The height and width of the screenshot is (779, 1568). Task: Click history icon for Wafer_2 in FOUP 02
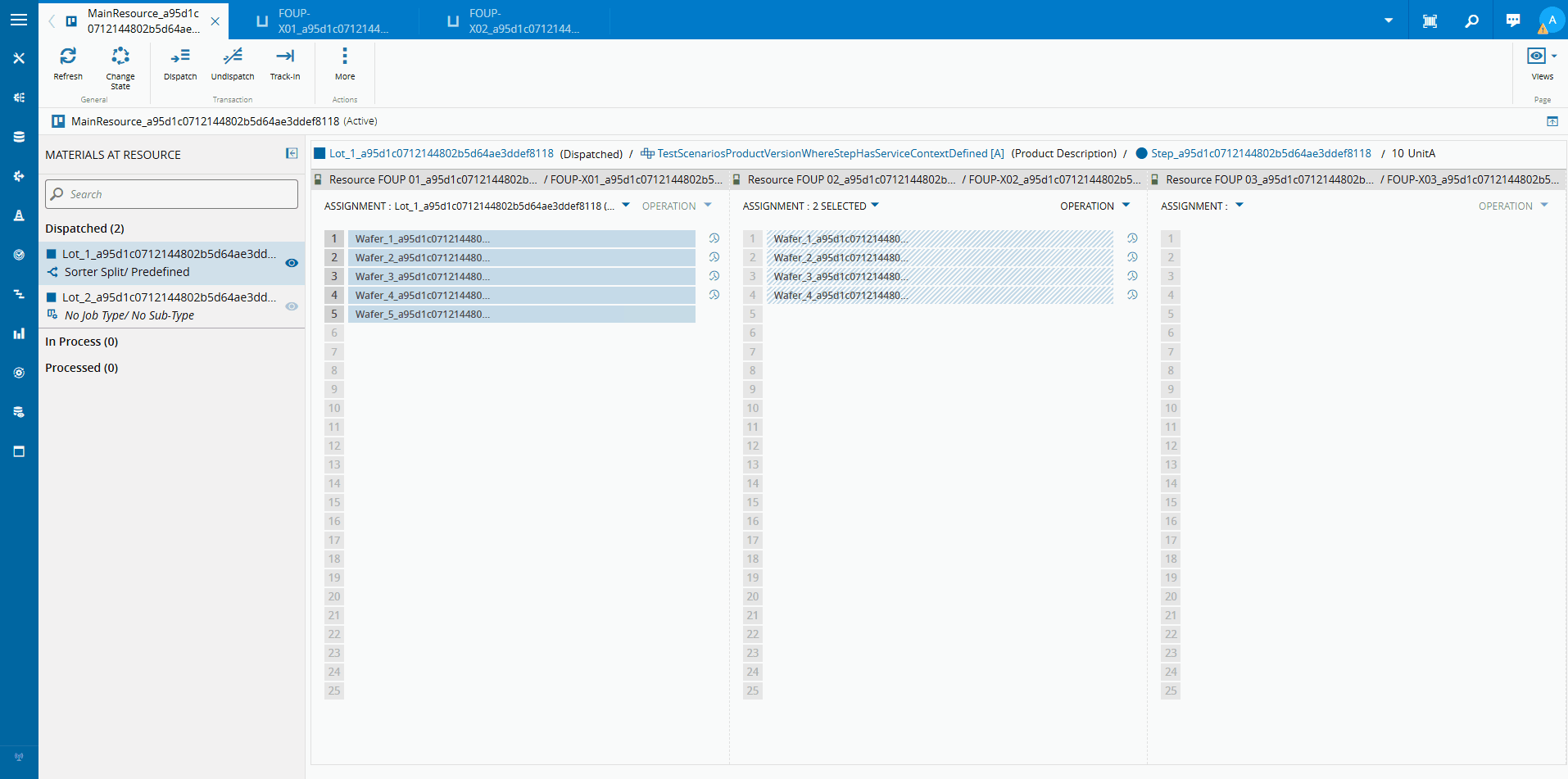click(x=1132, y=257)
